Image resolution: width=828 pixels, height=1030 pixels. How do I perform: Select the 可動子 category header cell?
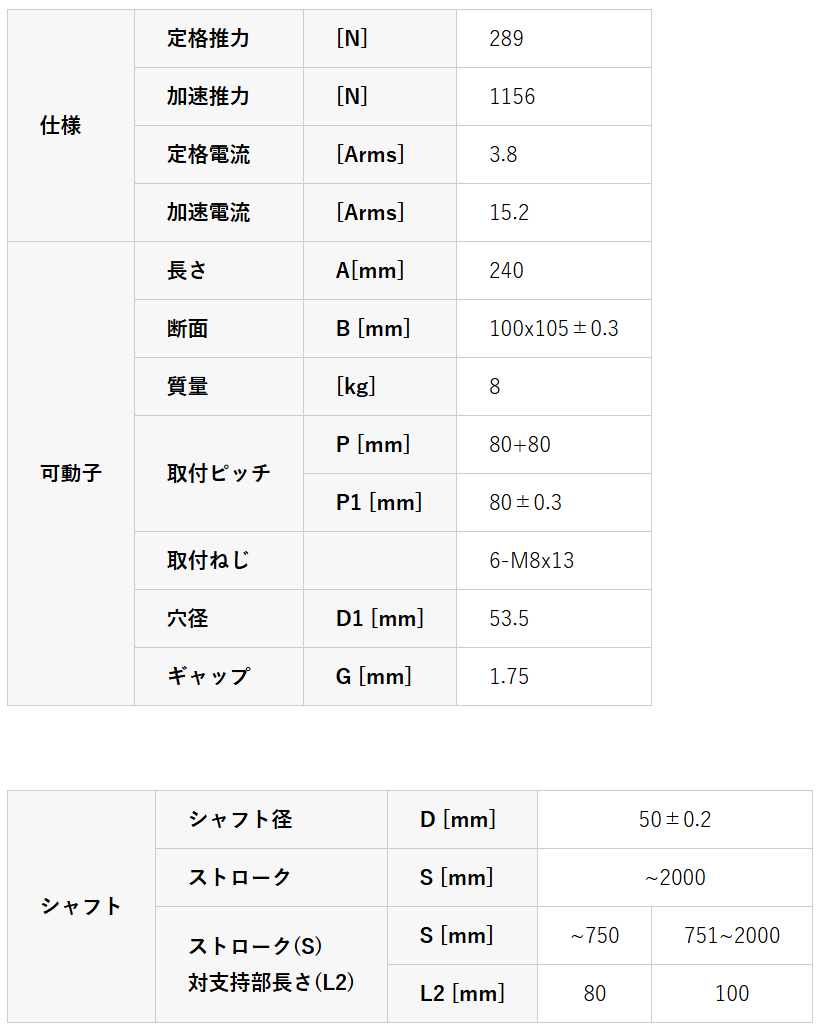click(x=70, y=473)
